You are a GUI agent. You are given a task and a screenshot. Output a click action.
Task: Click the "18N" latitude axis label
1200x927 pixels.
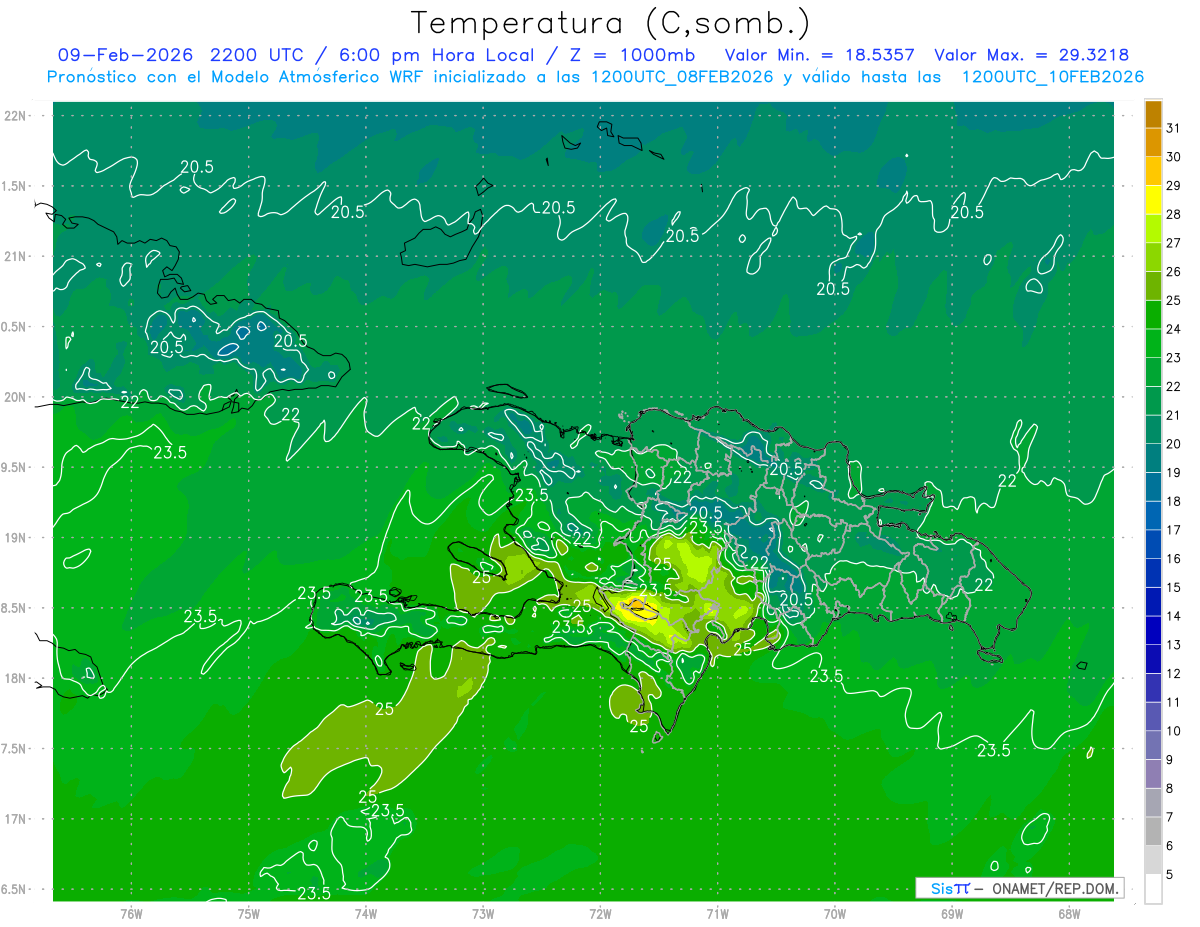15,678
